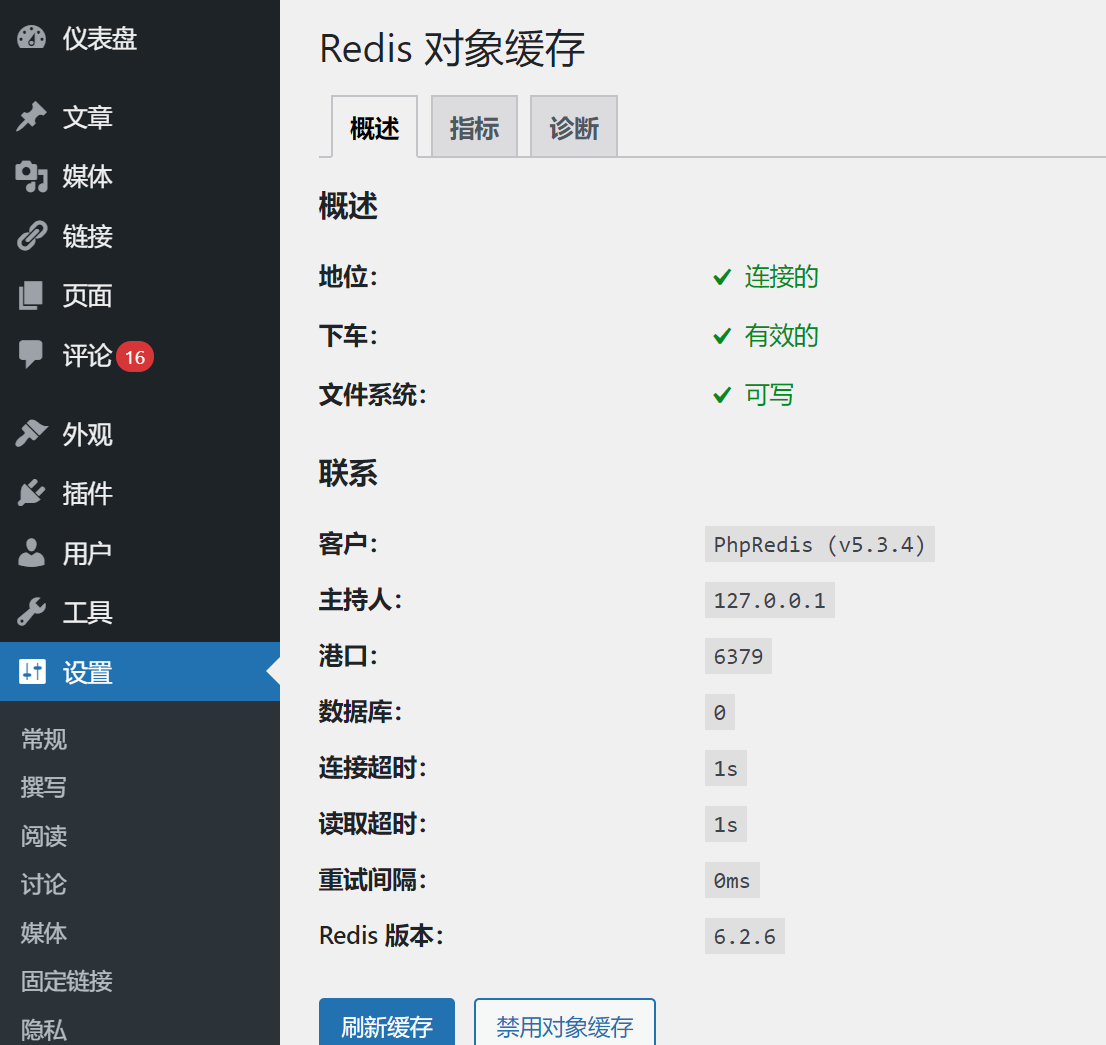This screenshot has height=1045, width=1106.
Task: Switch to the 指标 tab
Action: 474,126
